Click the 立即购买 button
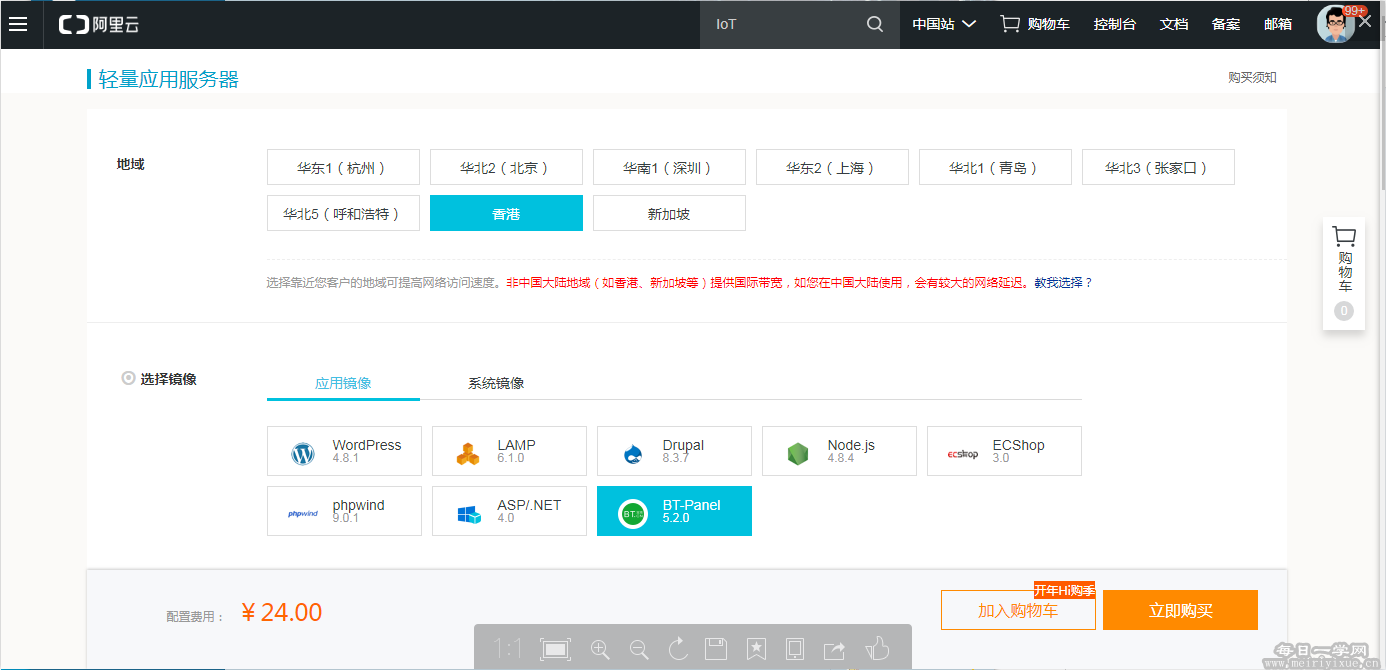1386x670 pixels. [x=1180, y=610]
